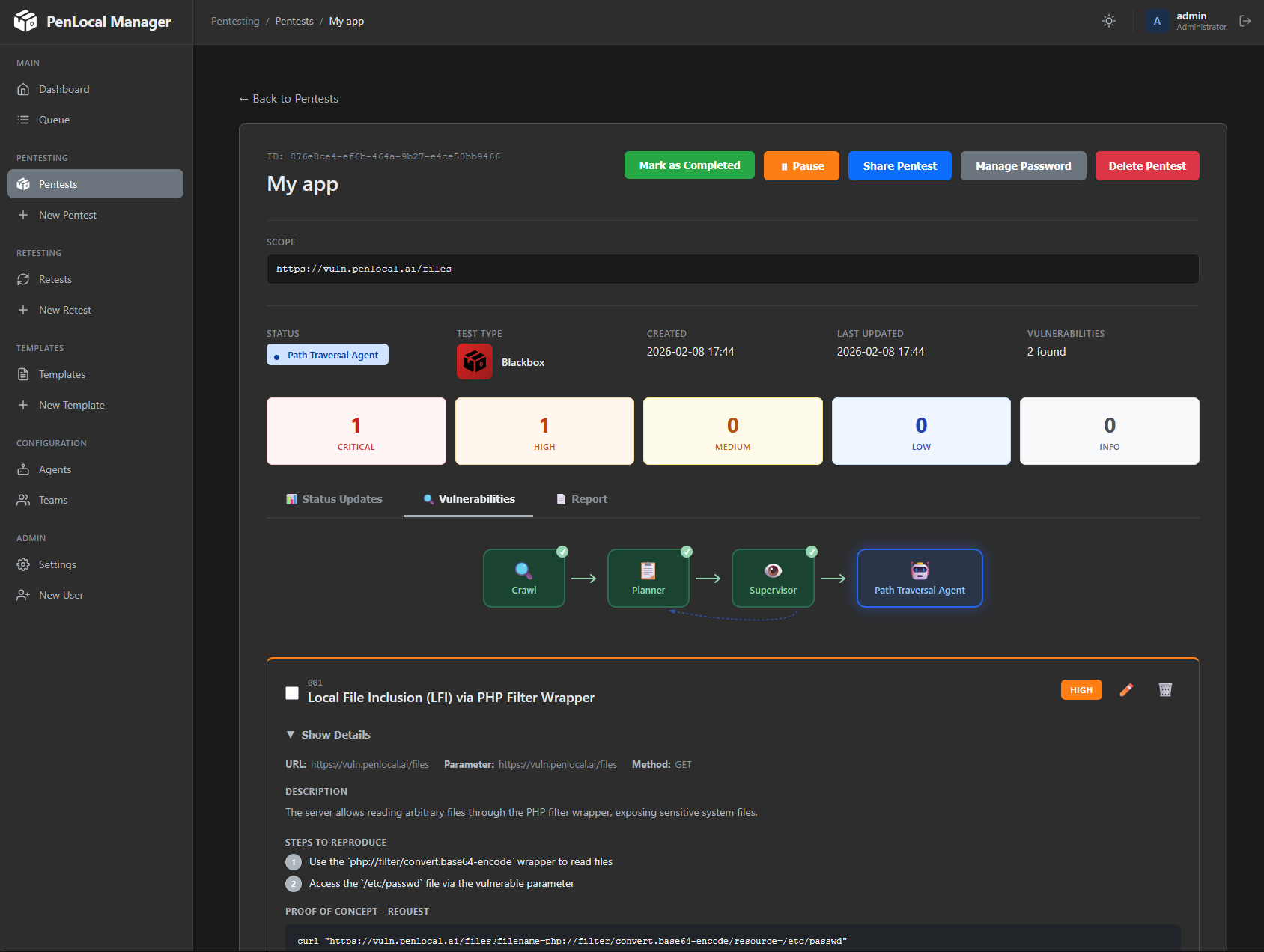Log out via the sign-out icon
Viewport: 1264px width, 952px height.
1245,21
